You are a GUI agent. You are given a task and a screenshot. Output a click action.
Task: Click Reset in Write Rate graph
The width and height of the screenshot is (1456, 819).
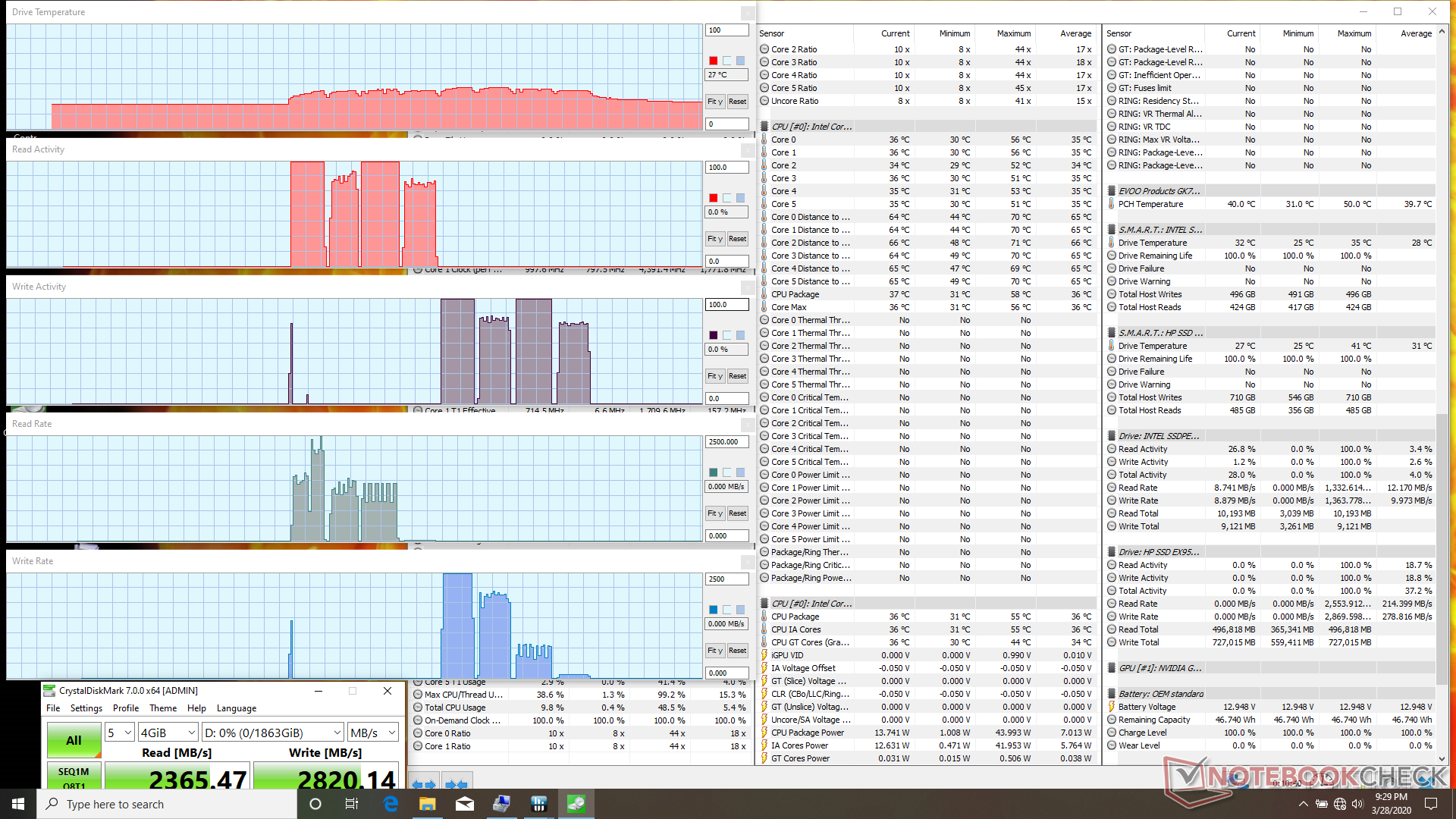pyautogui.click(x=737, y=651)
